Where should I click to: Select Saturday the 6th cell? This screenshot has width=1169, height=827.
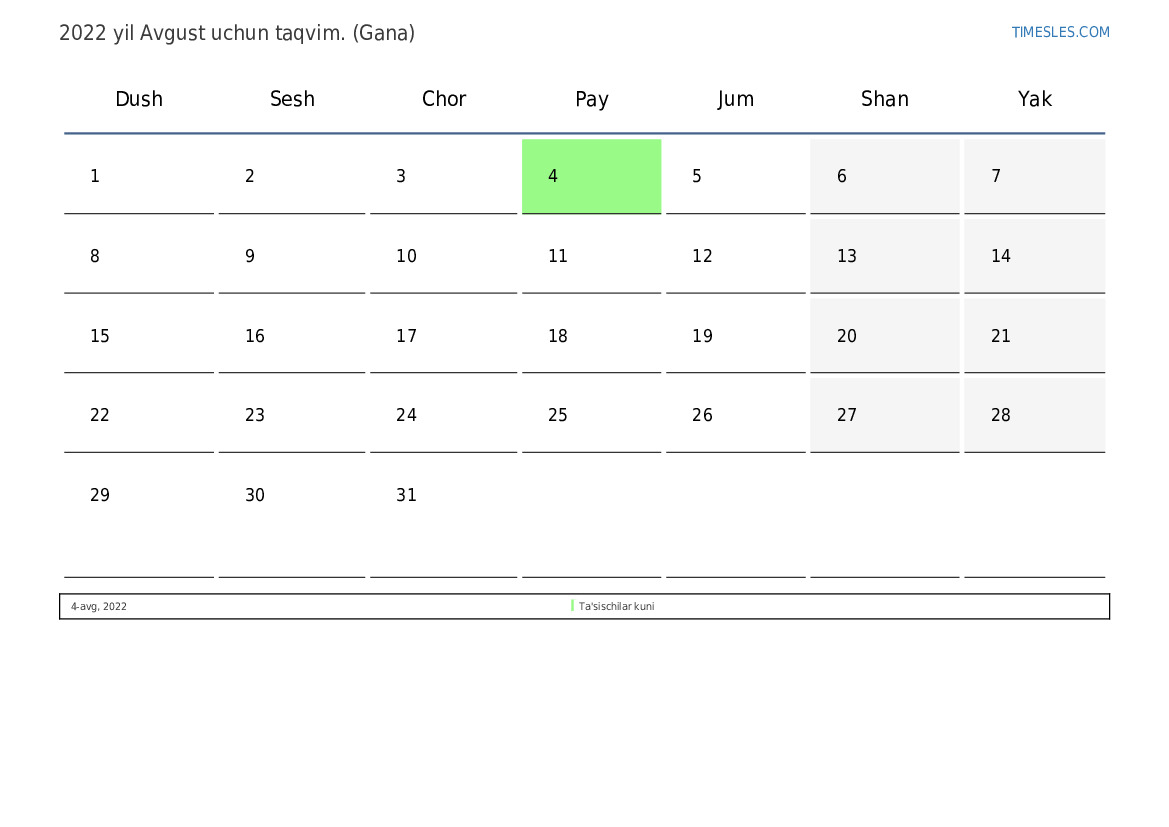[x=884, y=176]
